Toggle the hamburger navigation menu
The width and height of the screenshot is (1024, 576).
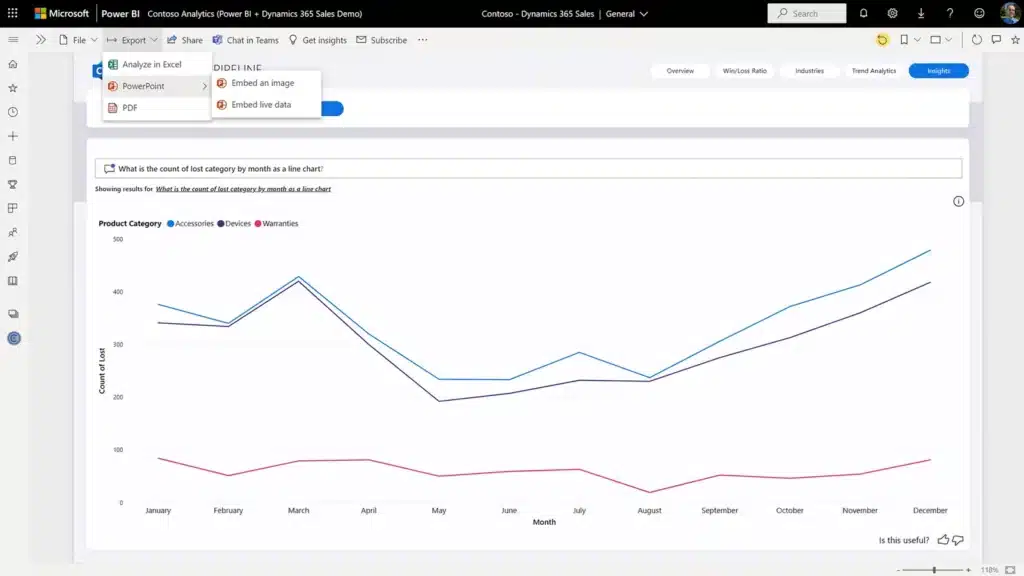(13, 40)
